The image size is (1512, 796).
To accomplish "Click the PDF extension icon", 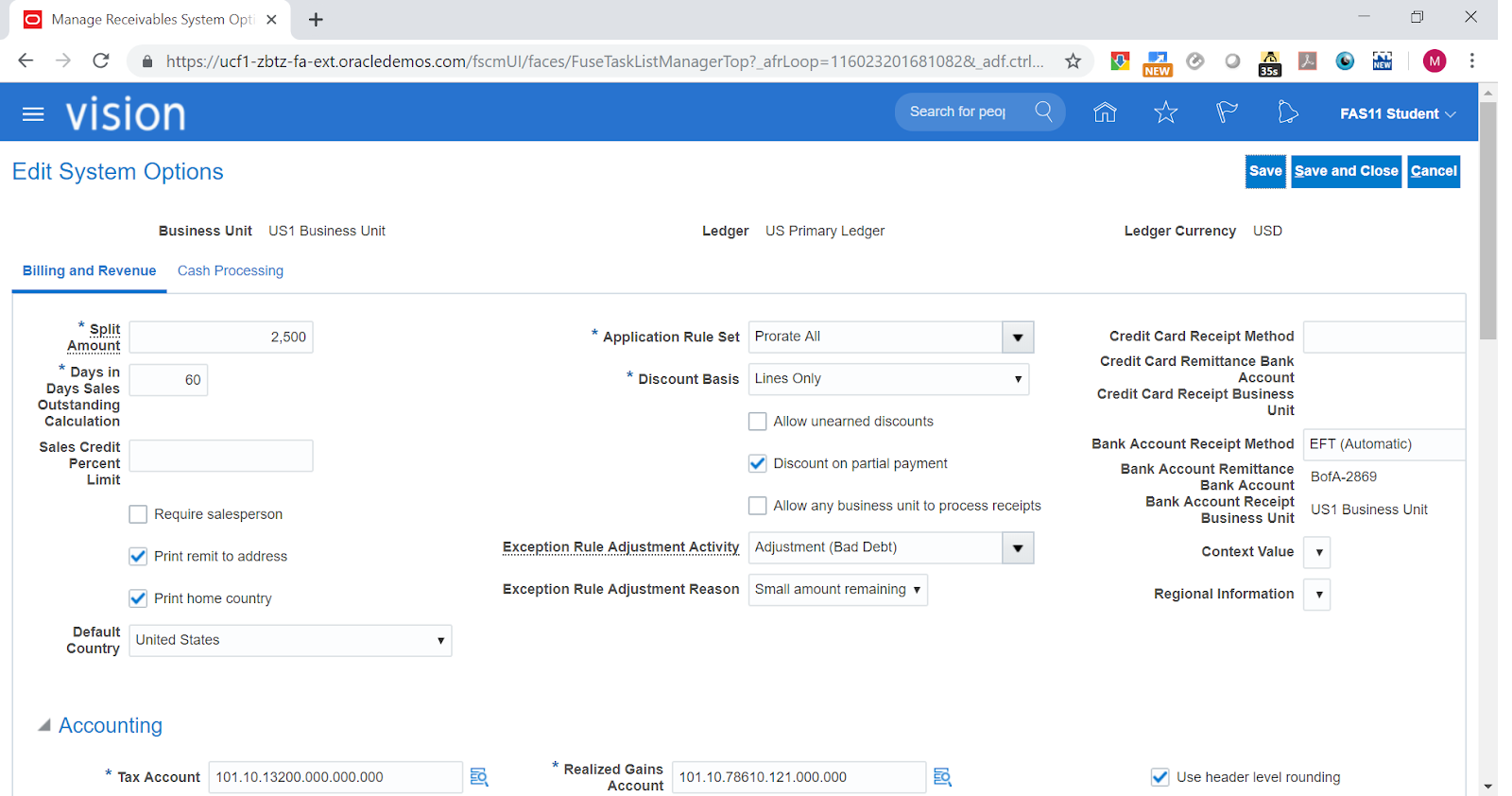I will [1308, 61].
